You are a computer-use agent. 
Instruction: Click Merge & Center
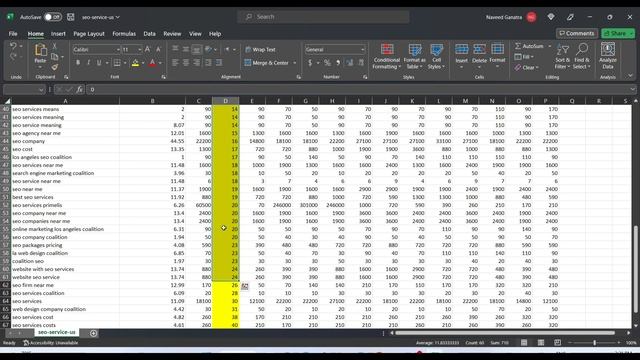[267, 63]
